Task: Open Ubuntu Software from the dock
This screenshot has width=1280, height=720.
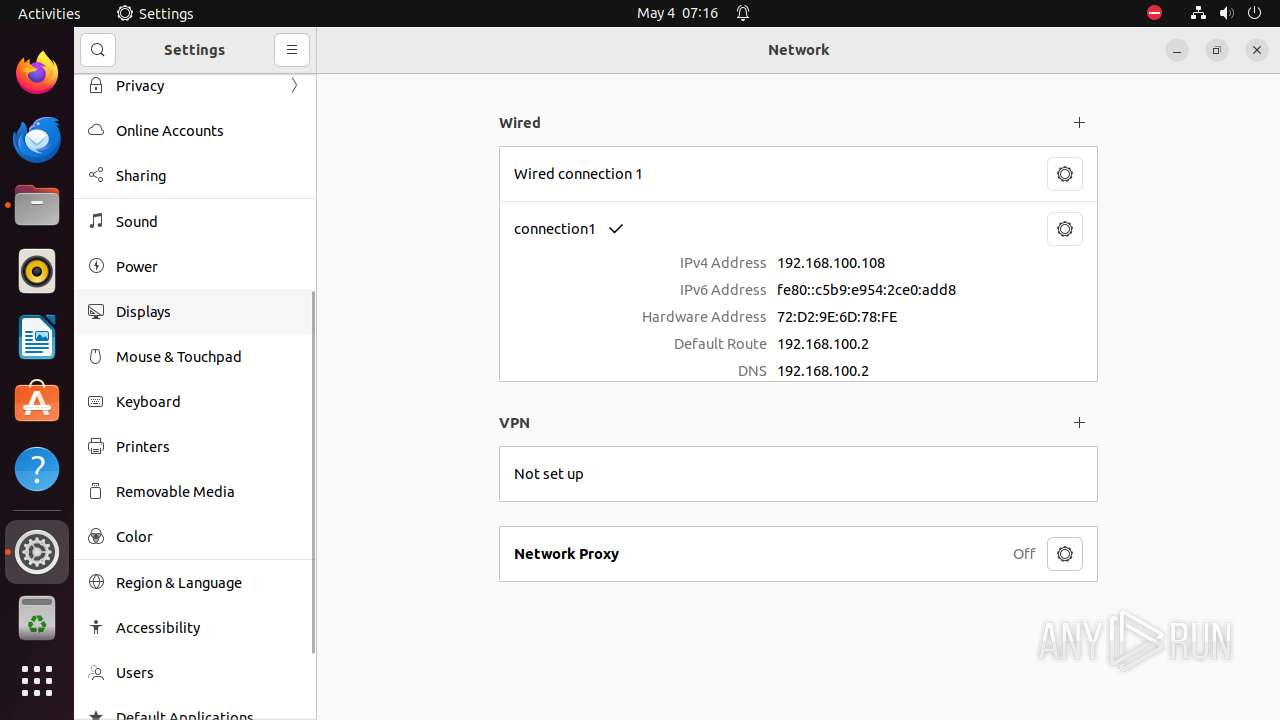Action: (37, 403)
